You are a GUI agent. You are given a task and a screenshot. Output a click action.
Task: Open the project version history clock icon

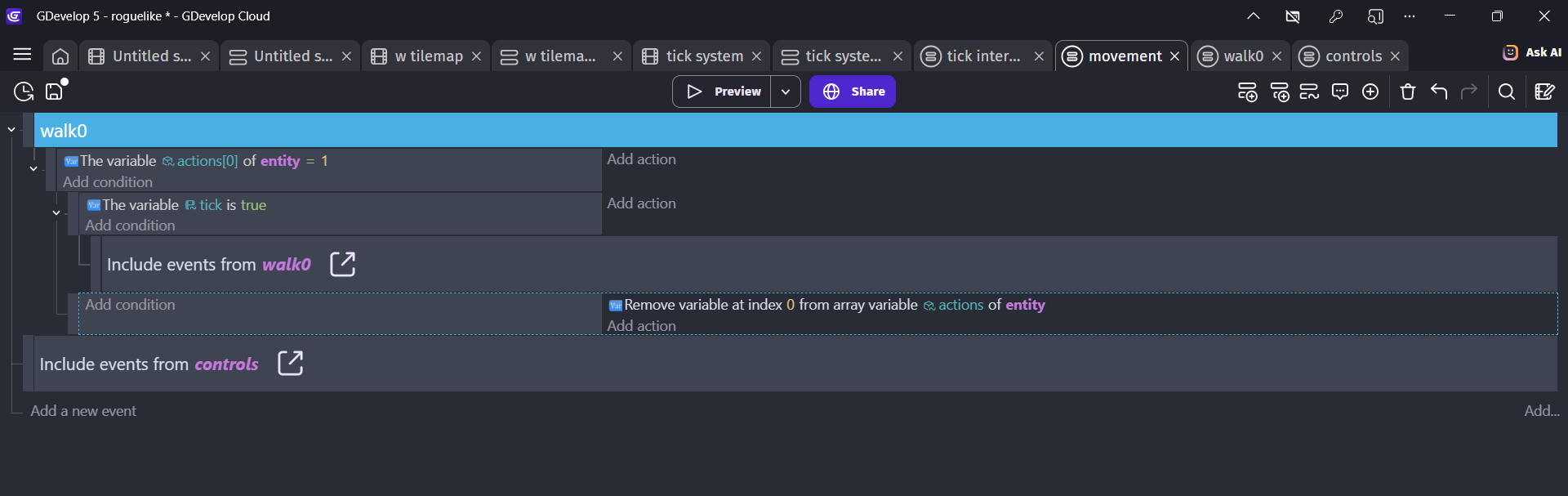click(x=24, y=92)
